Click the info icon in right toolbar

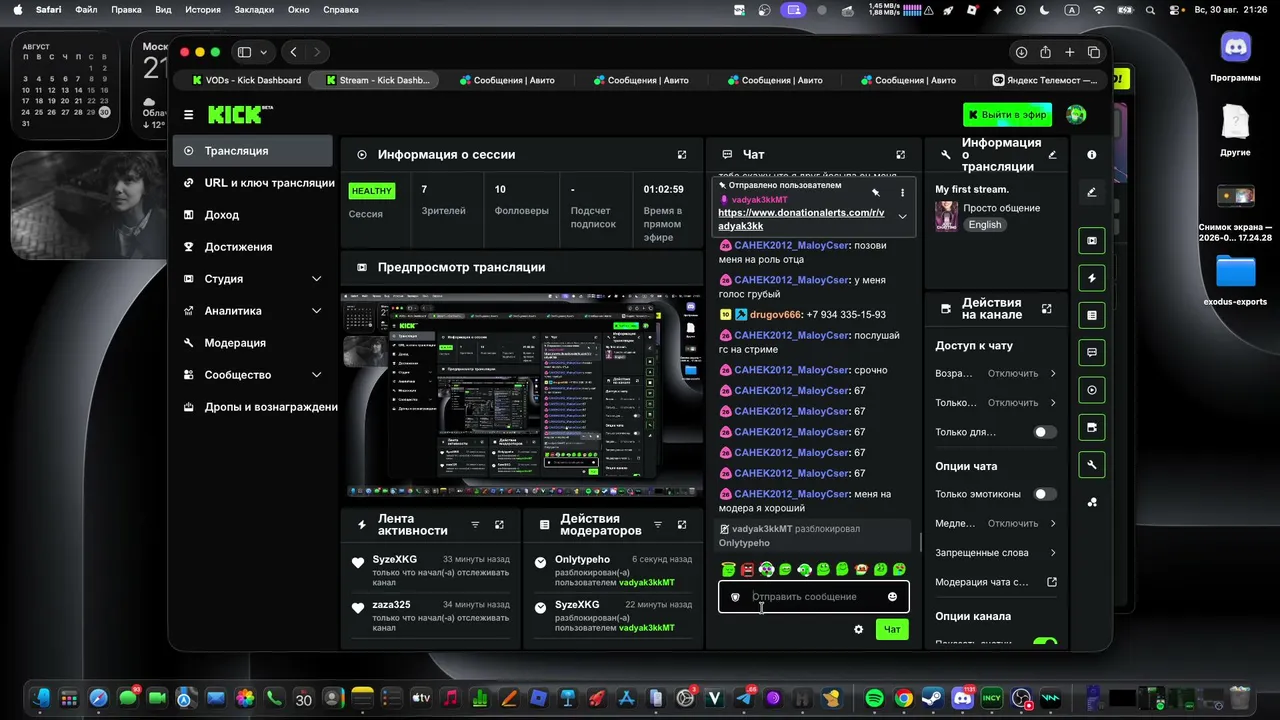pos(1092,155)
